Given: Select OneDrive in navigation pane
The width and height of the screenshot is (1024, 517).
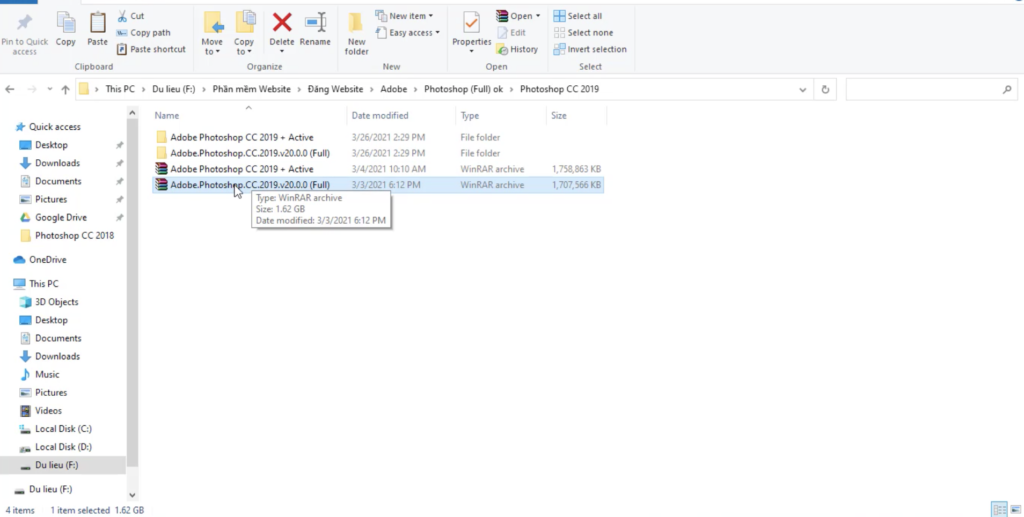Looking at the screenshot, I should tap(47, 260).
